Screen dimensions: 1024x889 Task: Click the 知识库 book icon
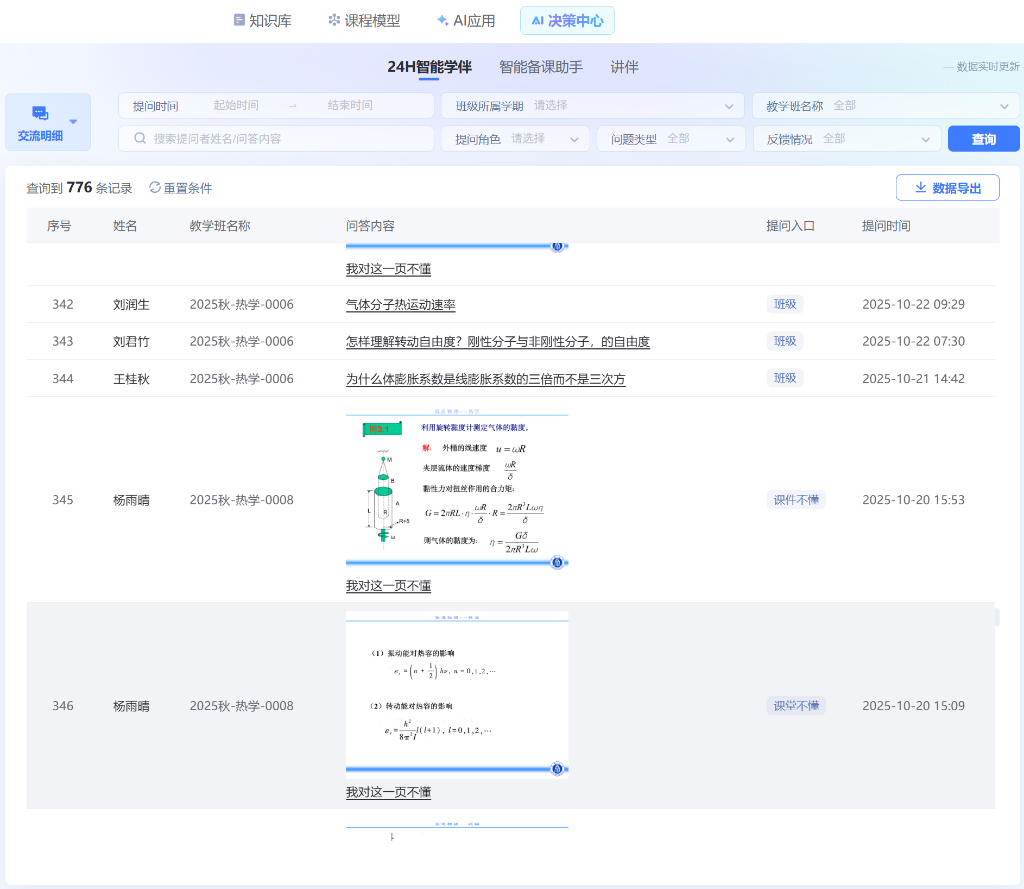pyautogui.click(x=239, y=20)
